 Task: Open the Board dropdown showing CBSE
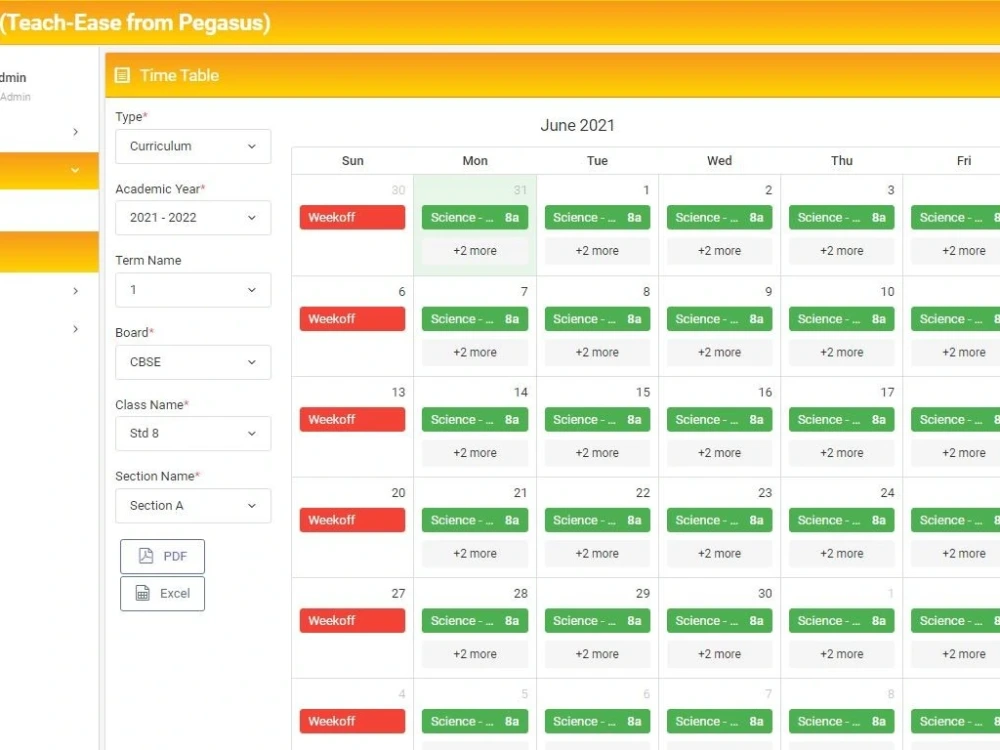click(193, 362)
